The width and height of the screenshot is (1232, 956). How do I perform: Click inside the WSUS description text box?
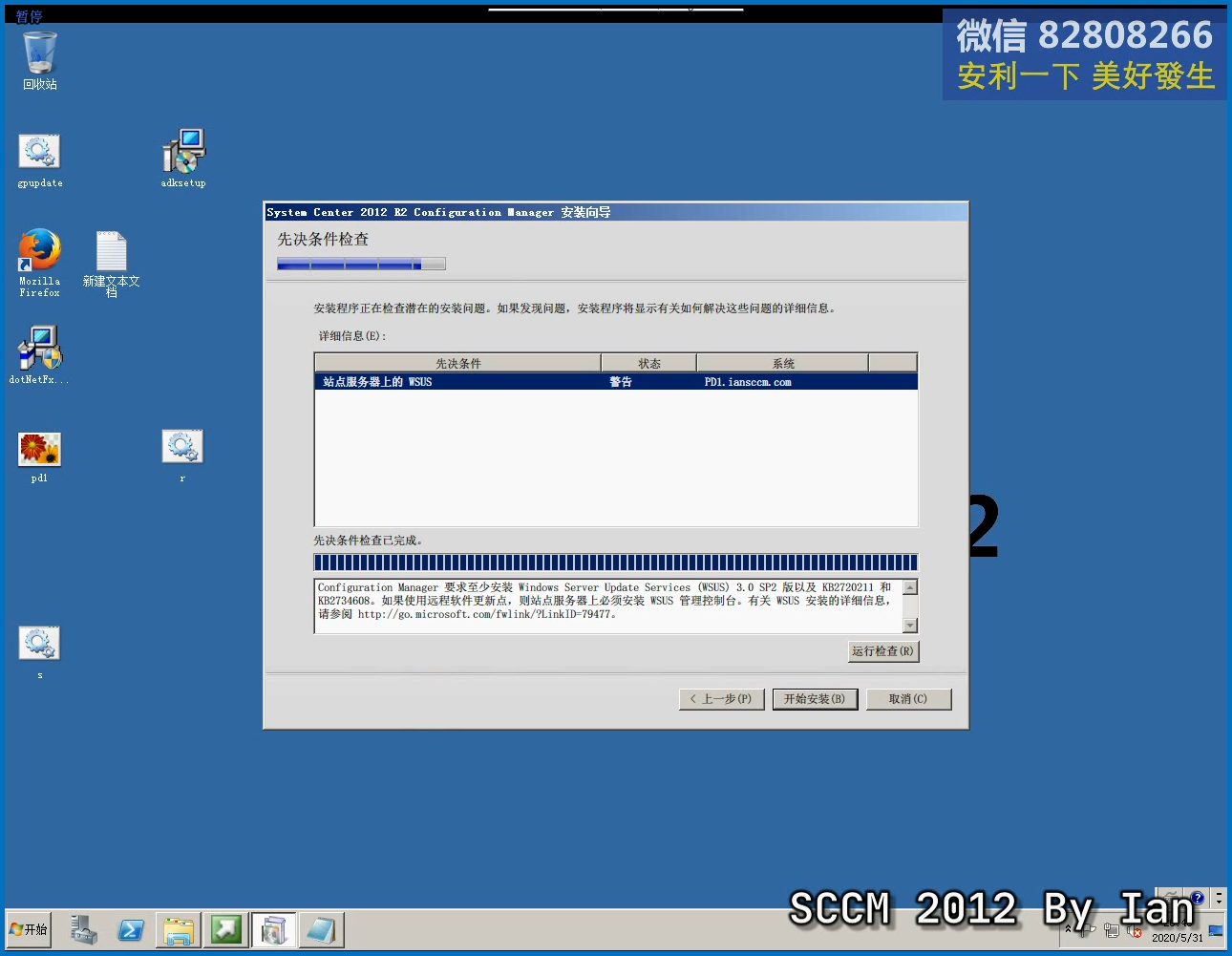(608, 606)
